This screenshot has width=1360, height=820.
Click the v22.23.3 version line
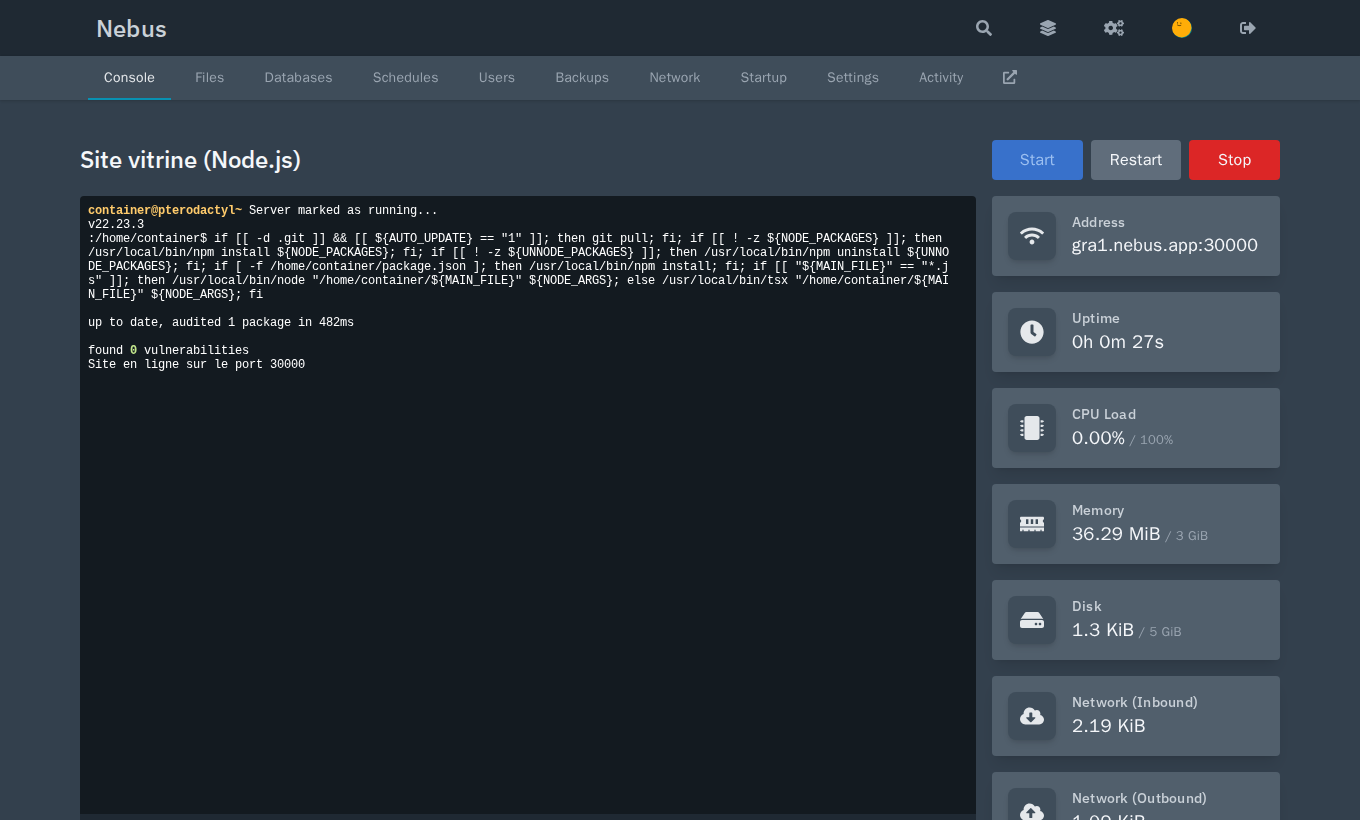(x=116, y=225)
